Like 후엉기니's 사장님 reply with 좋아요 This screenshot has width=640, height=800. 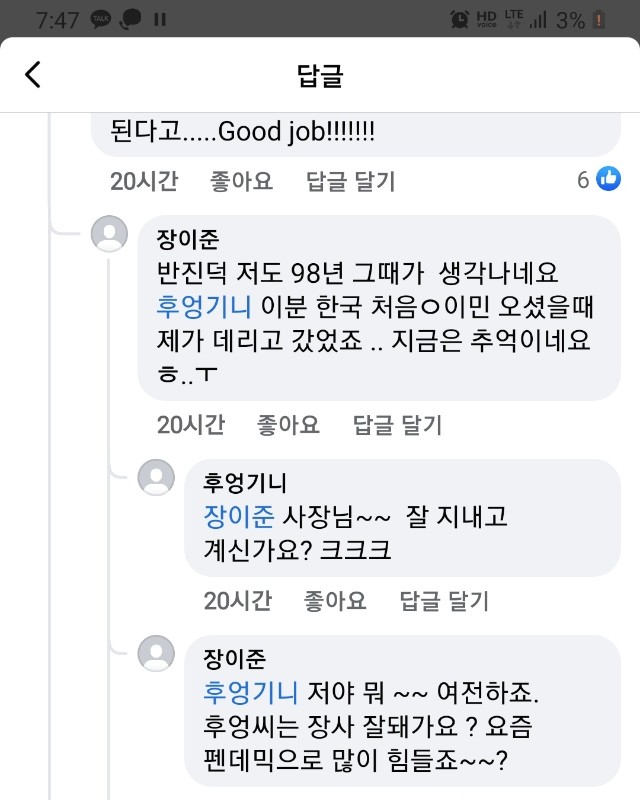pos(335,600)
